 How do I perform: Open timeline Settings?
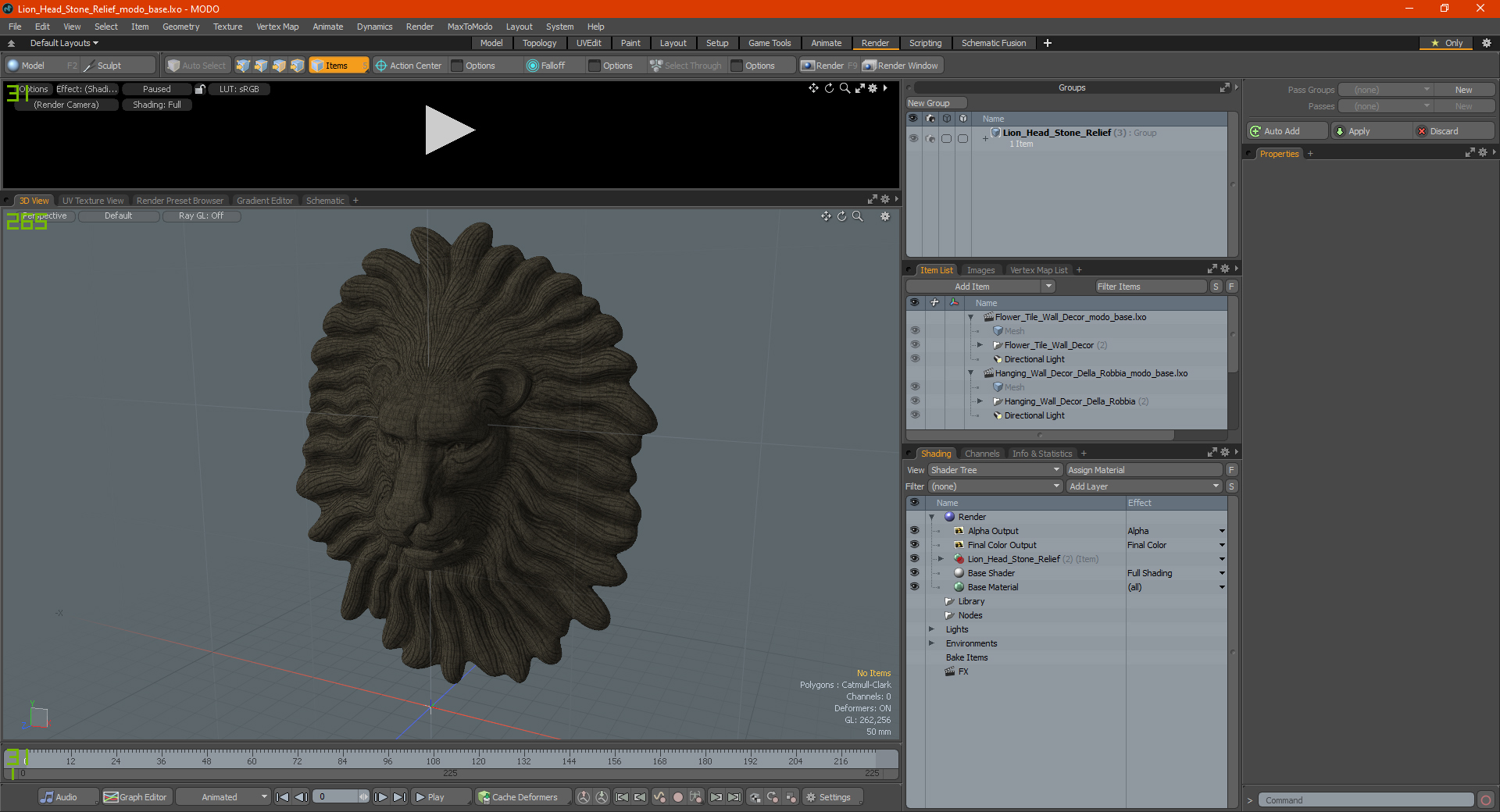point(832,797)
